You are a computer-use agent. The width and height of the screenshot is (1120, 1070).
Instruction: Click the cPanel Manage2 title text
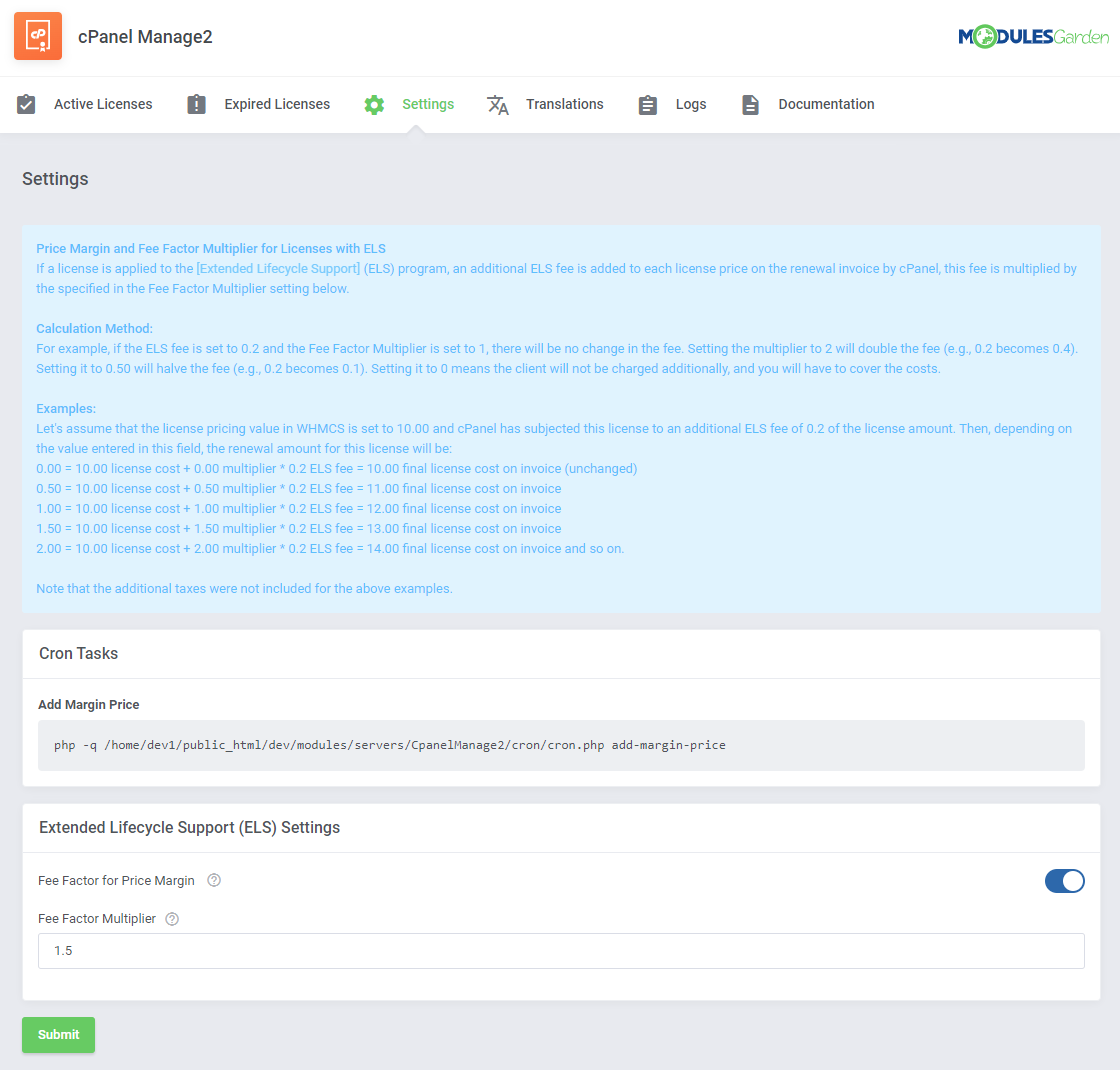point(145,36)
